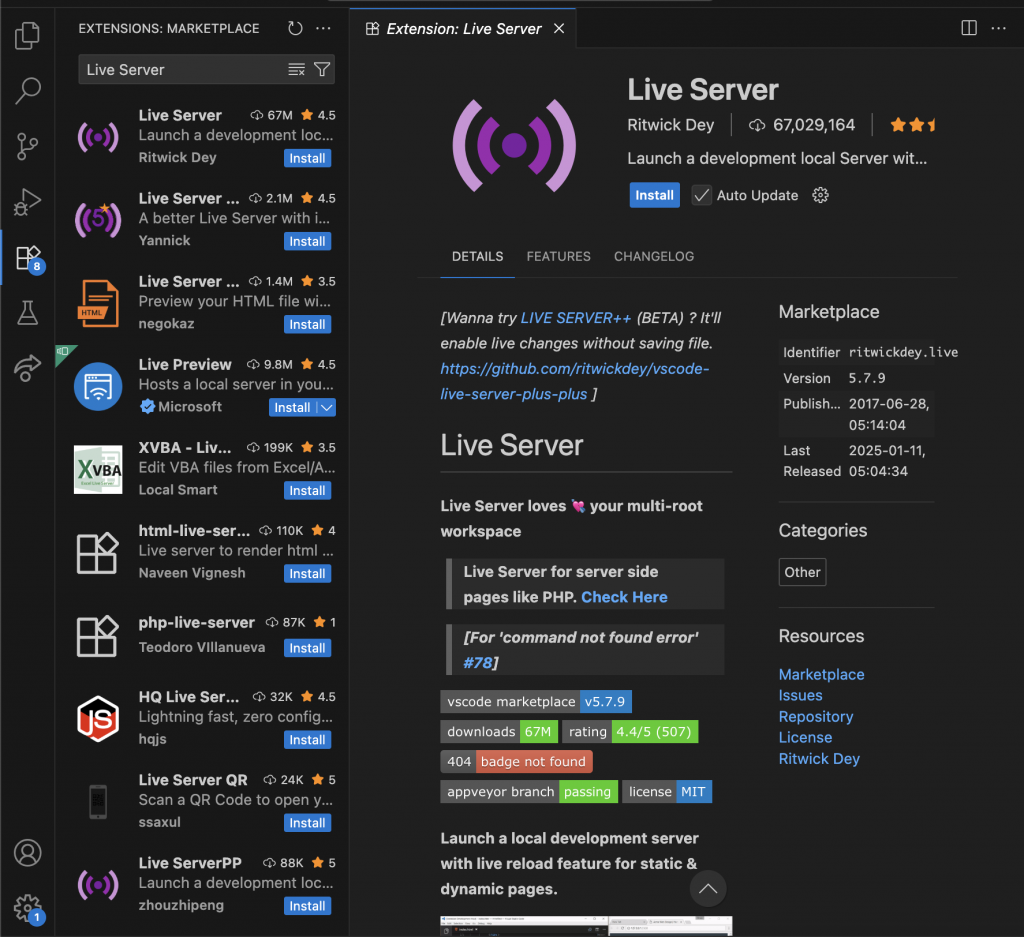Switch to the DETAILS tab
The width and height of the screenshot is (1024, 937).
(477, 257)
